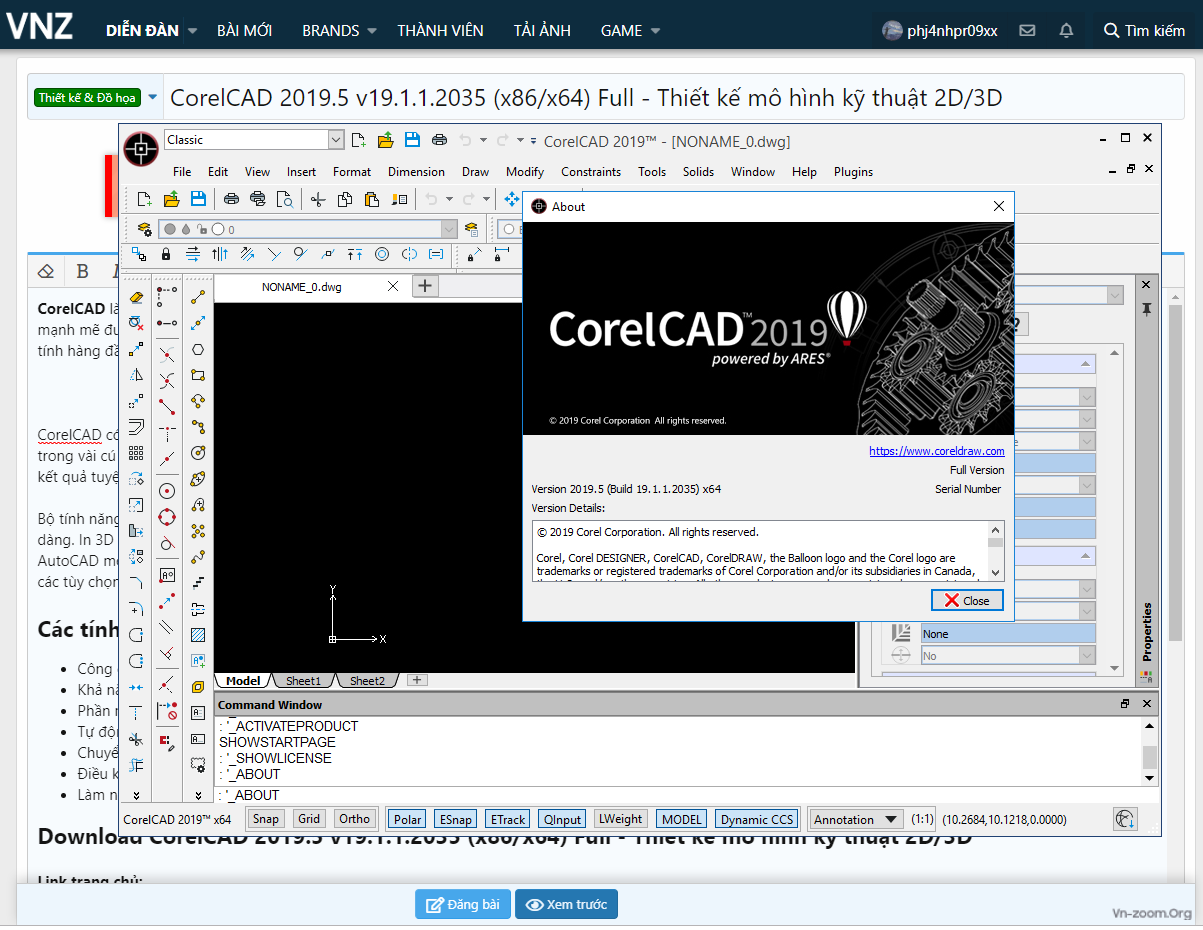Click the Cut scissors icon
Image resolution: width=1203 pixels, height=930 pixels.
click(318, 199)
